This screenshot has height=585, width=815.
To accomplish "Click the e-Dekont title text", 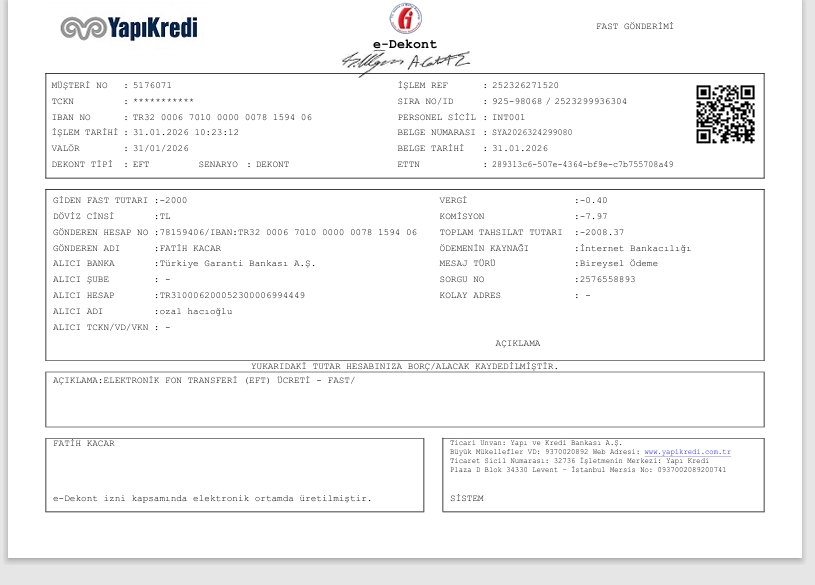I will coord(405,44).
